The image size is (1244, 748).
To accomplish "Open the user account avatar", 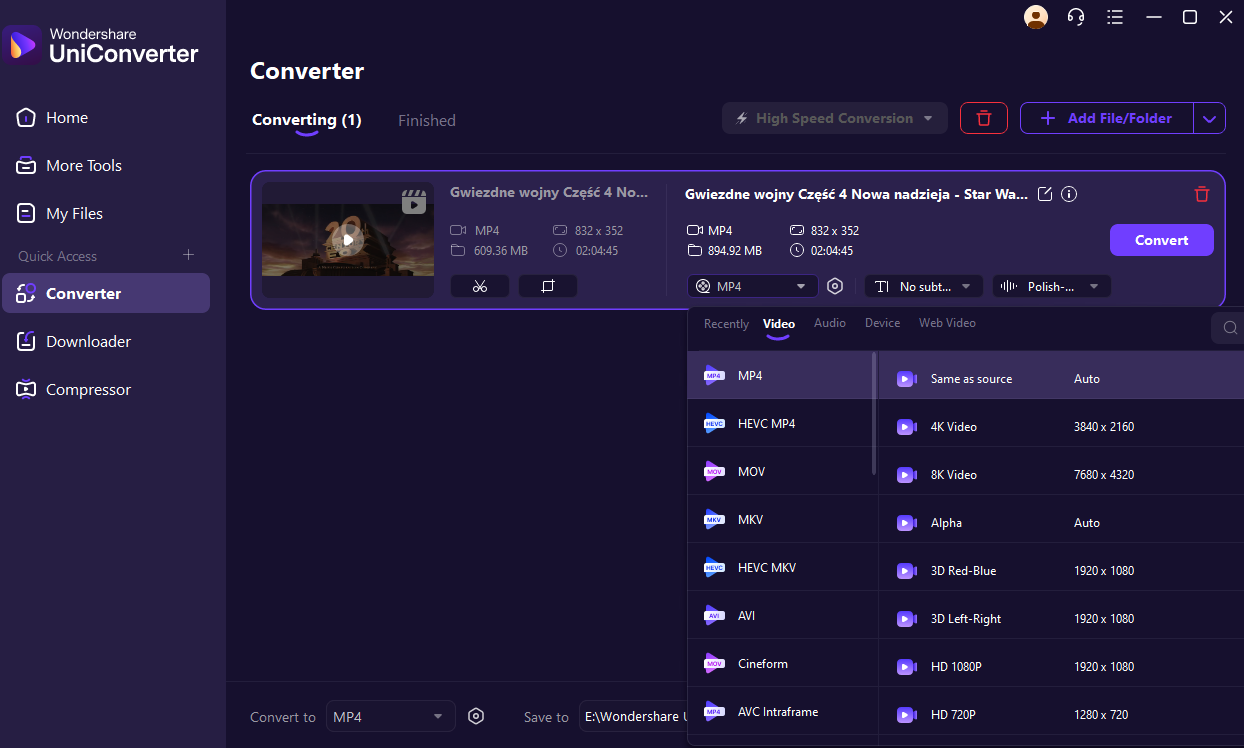I will (x=1036, y=17).
